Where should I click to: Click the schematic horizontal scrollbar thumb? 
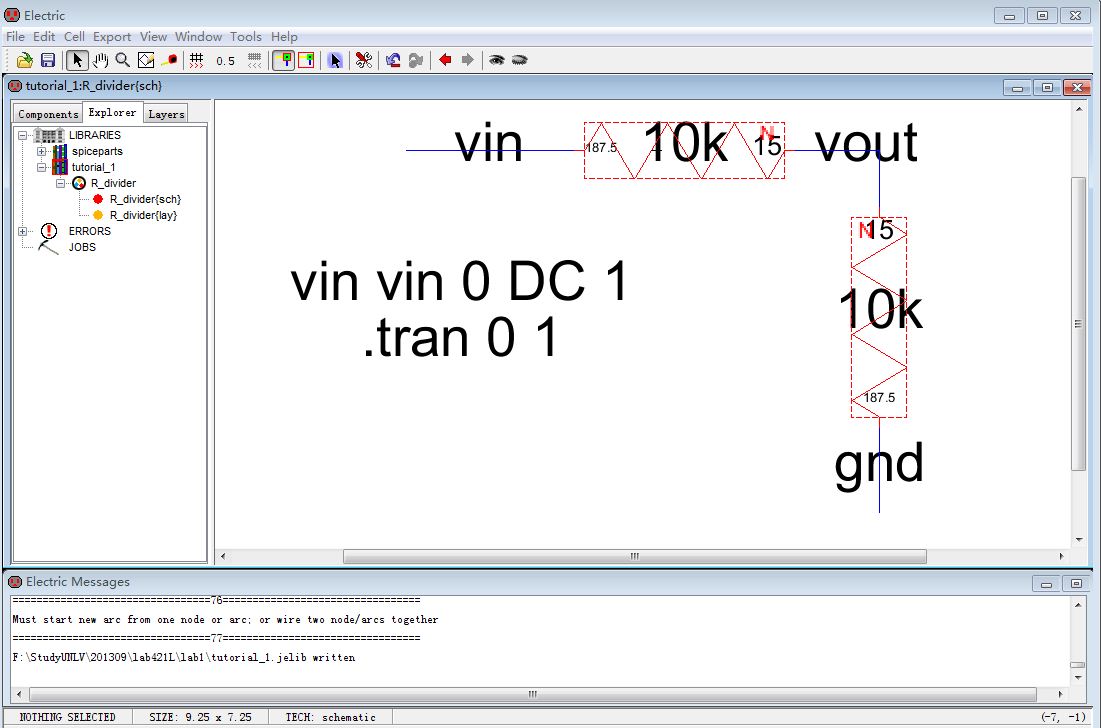[635, 556]
